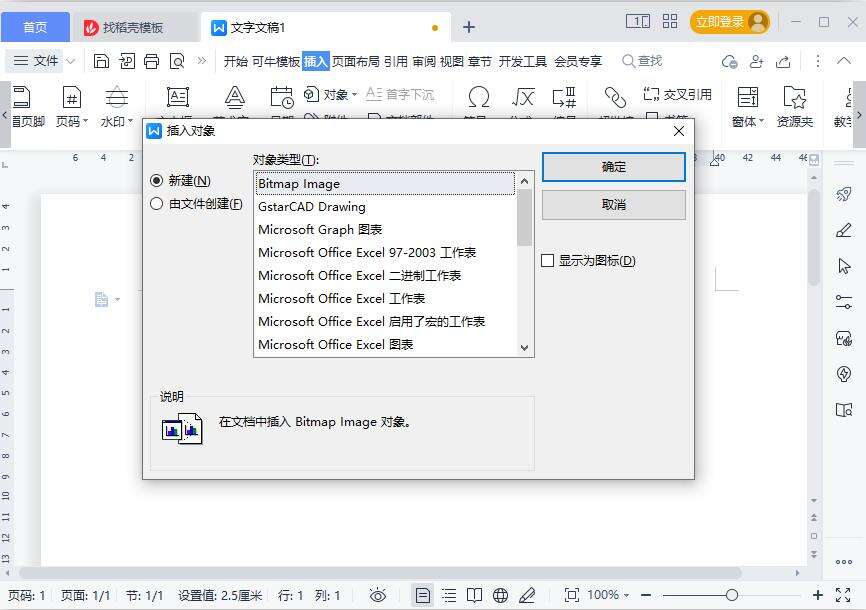
Task: Open Print Preview icon
Action: coord(177,61)
